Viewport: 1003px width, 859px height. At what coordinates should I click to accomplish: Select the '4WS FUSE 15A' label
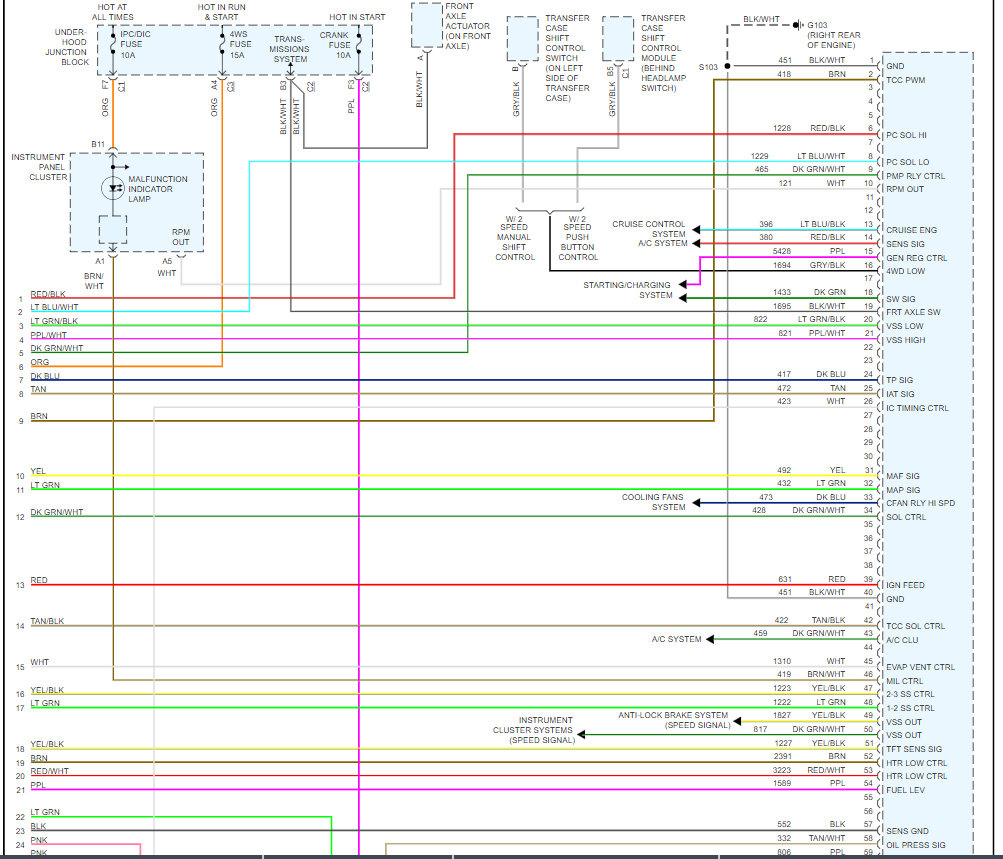(240, 44)
